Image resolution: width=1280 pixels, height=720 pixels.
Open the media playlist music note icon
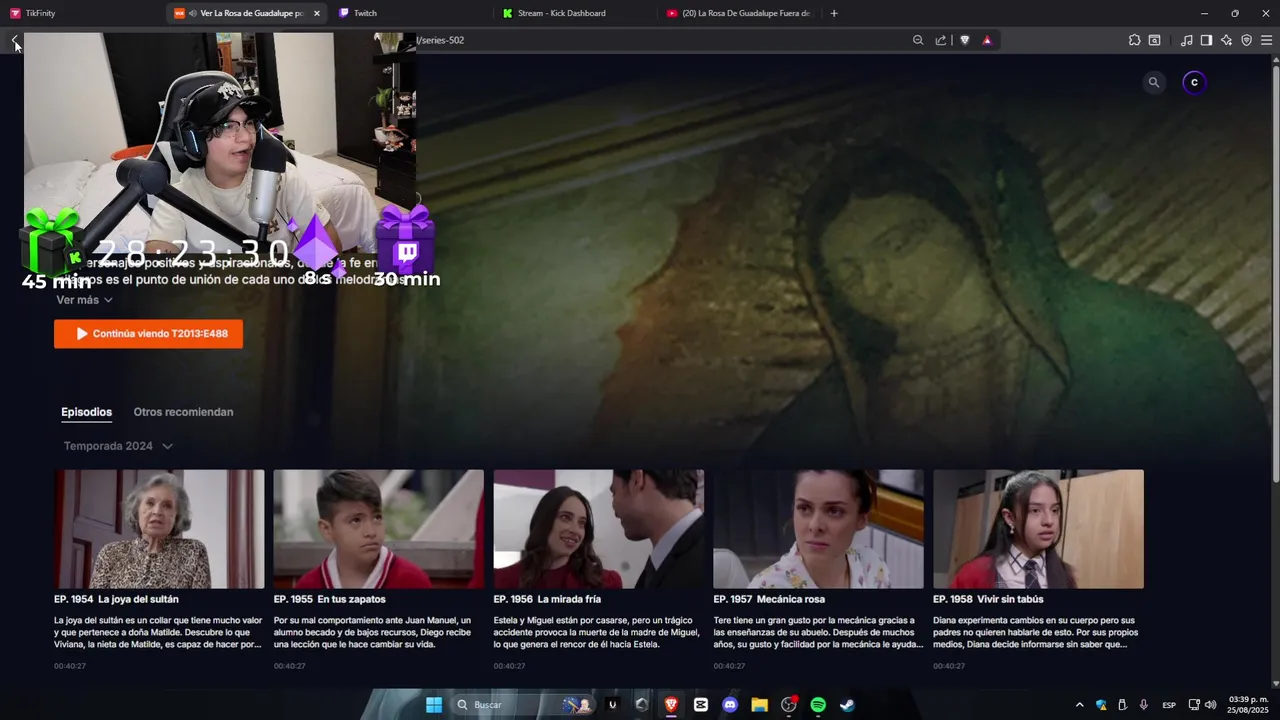point(1186,40)
